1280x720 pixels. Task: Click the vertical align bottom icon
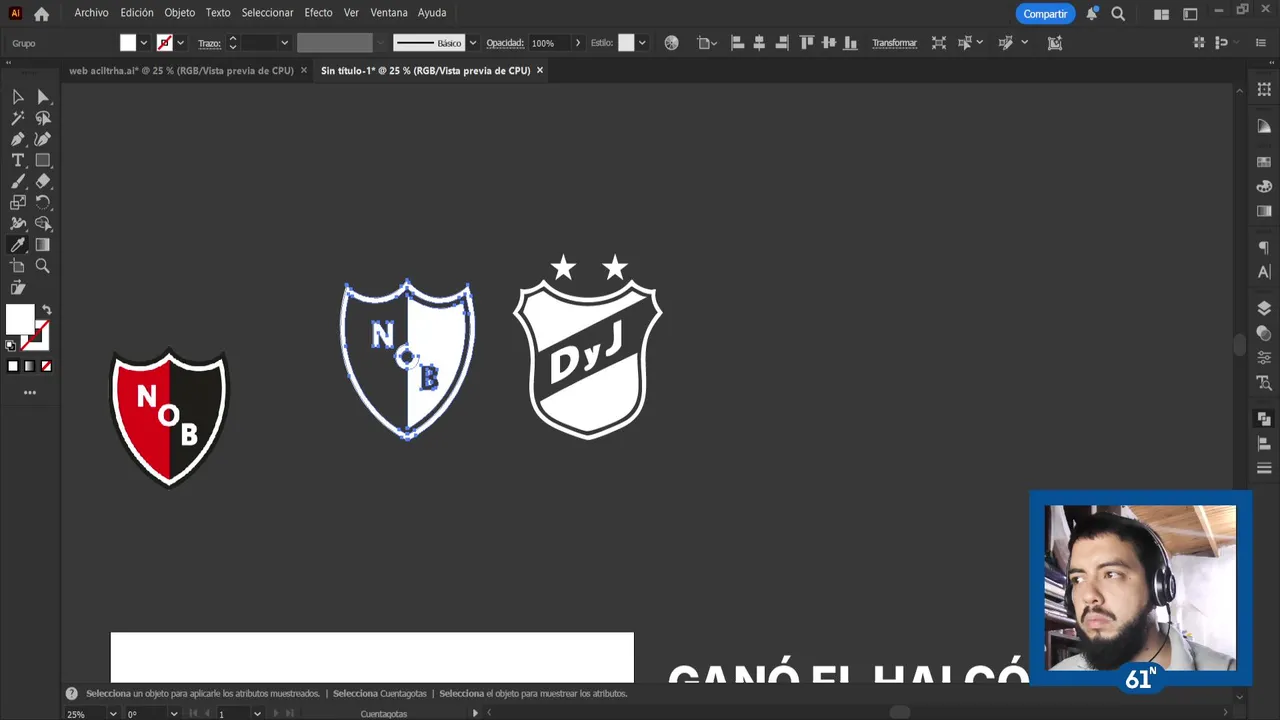tap(851, 43)
